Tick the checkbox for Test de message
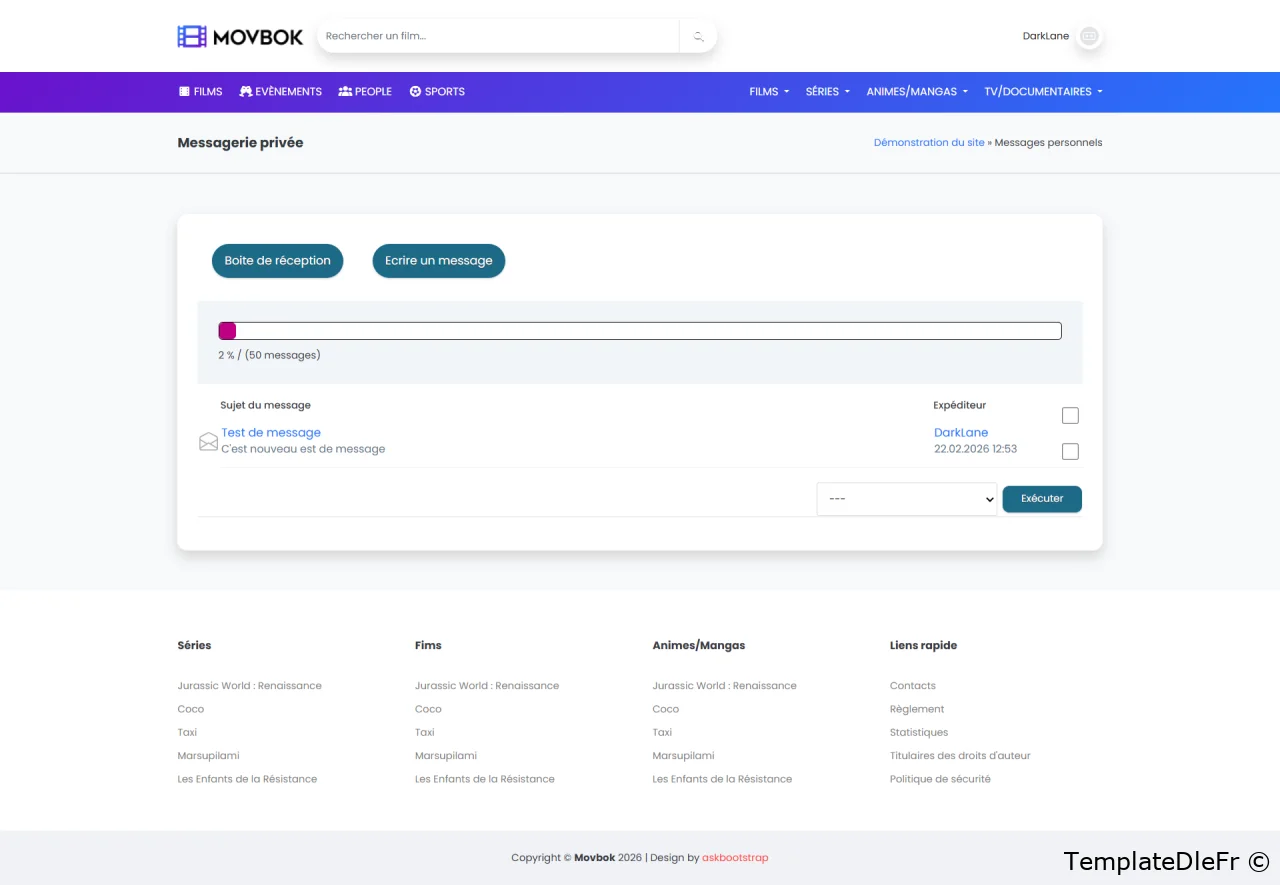 (x=1070, y=452)
